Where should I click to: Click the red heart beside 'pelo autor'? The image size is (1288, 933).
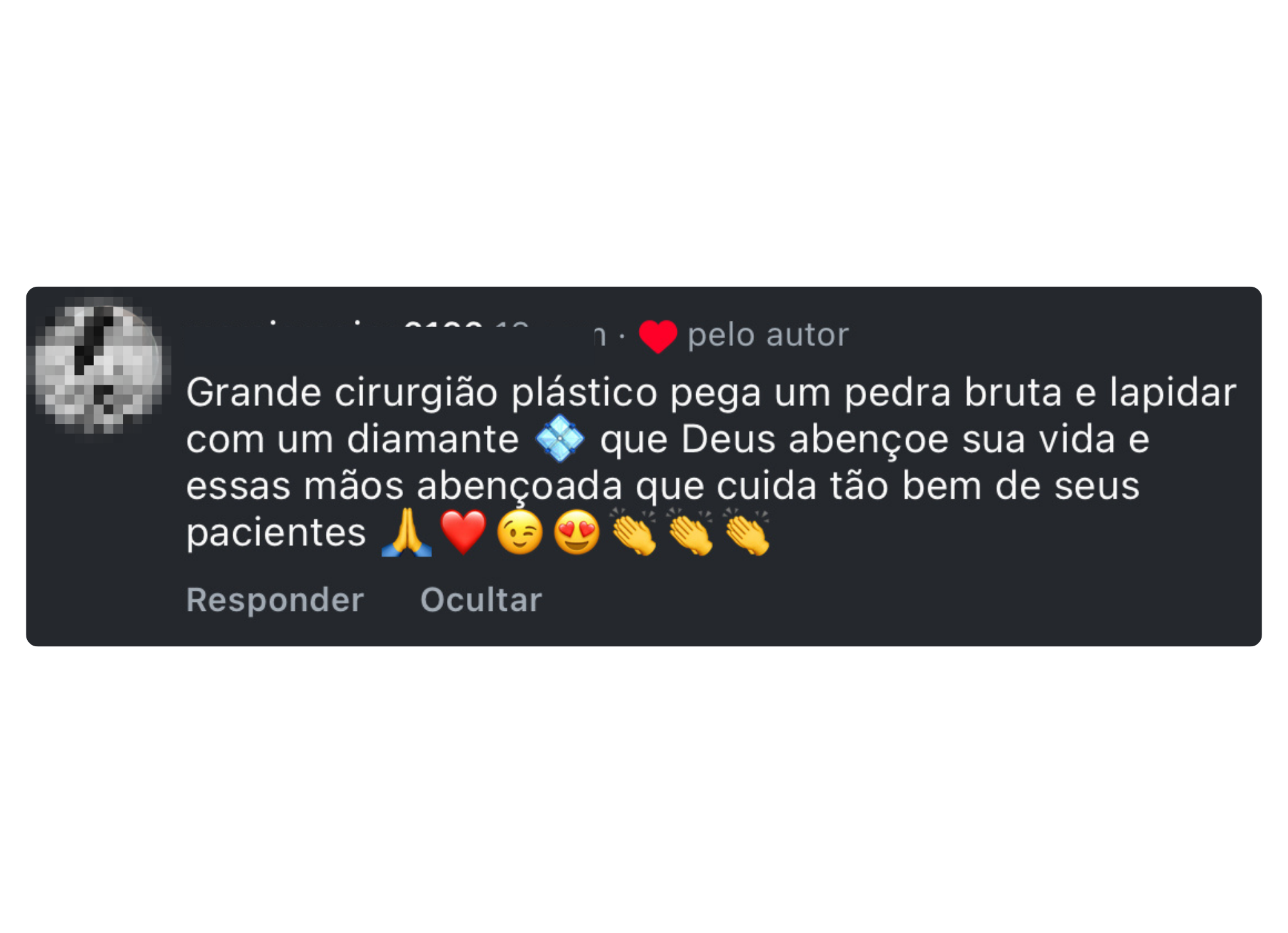coord(658,336)
